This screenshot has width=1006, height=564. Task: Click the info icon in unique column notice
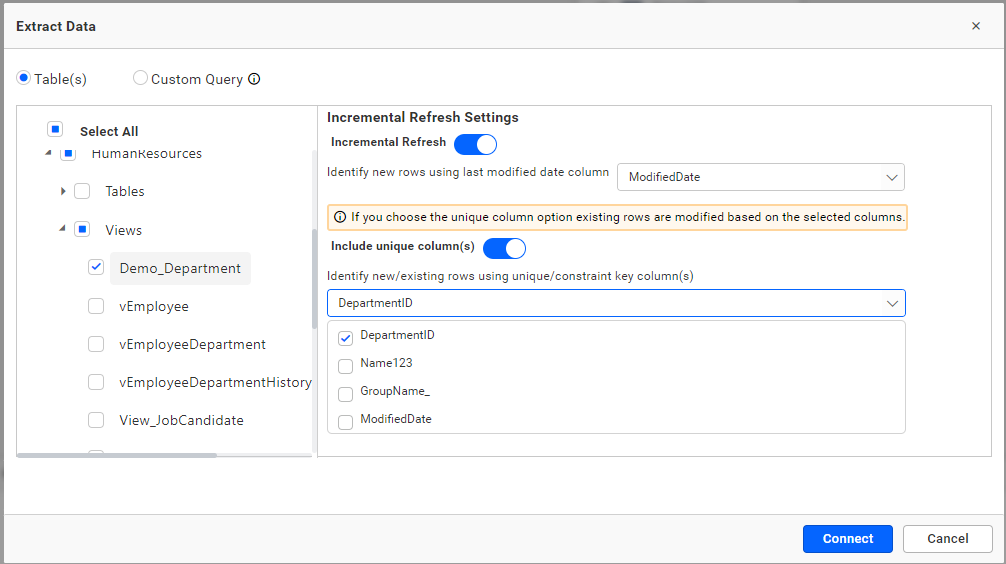(340, 217)
